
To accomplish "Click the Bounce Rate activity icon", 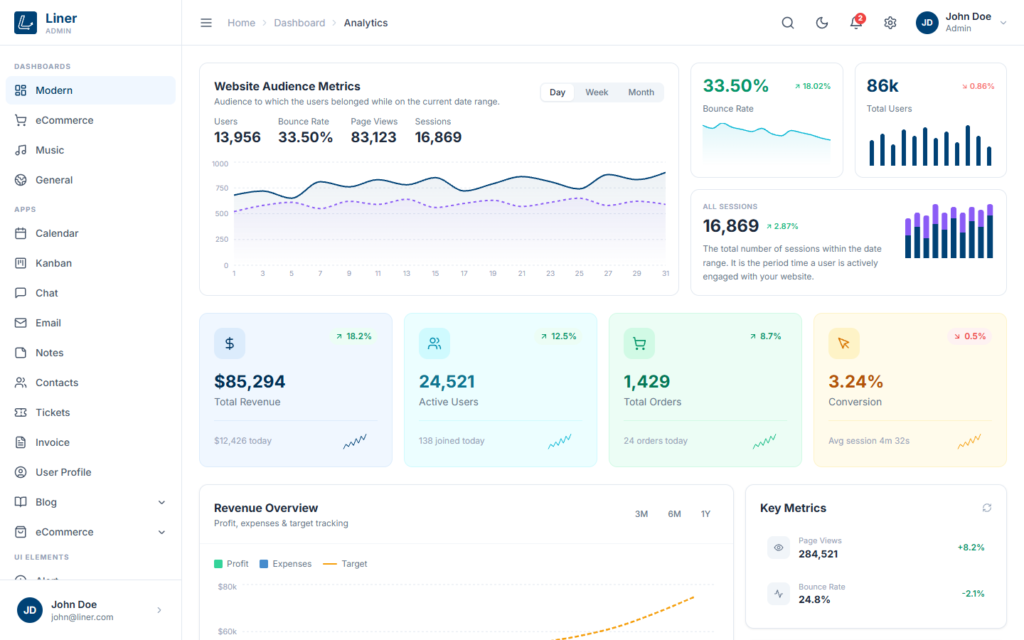I will 778,594.
